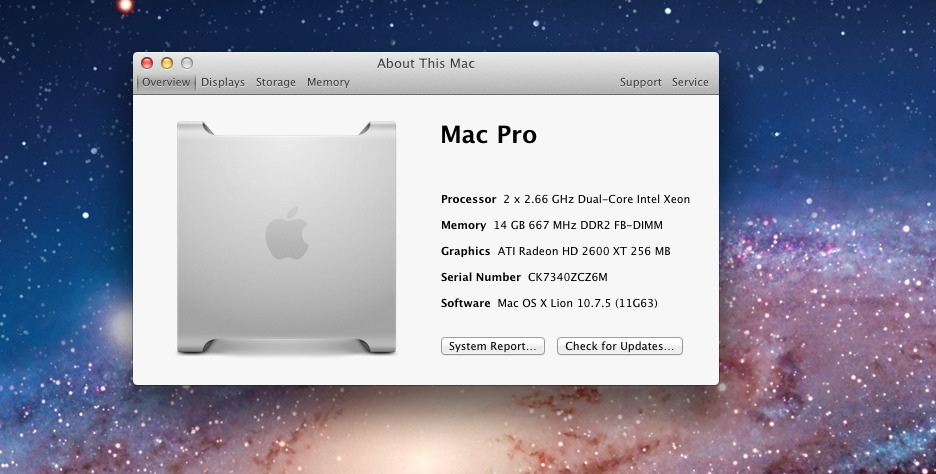
Task: Click the 'About This Mac' window title
Action: (x=426, y=63)
